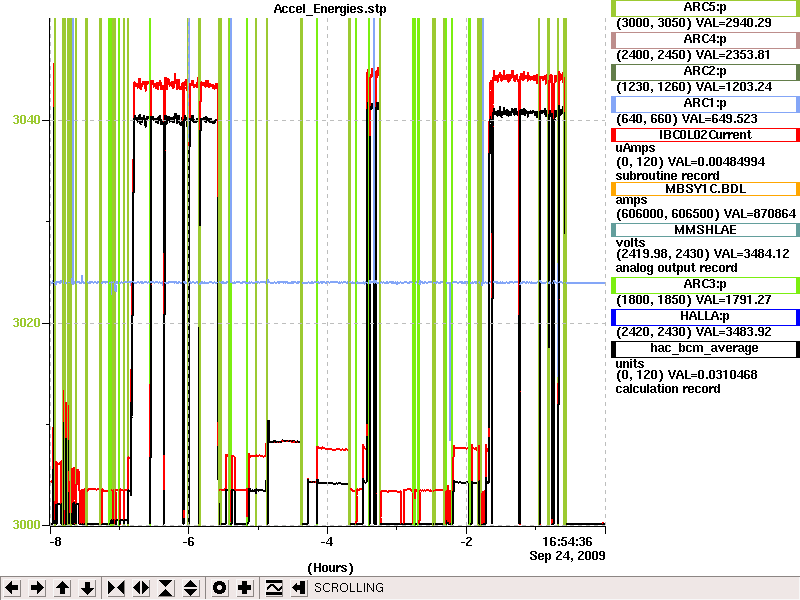Click the 'analog output record' text
The image size is (800, 600).
pos(677,268)
